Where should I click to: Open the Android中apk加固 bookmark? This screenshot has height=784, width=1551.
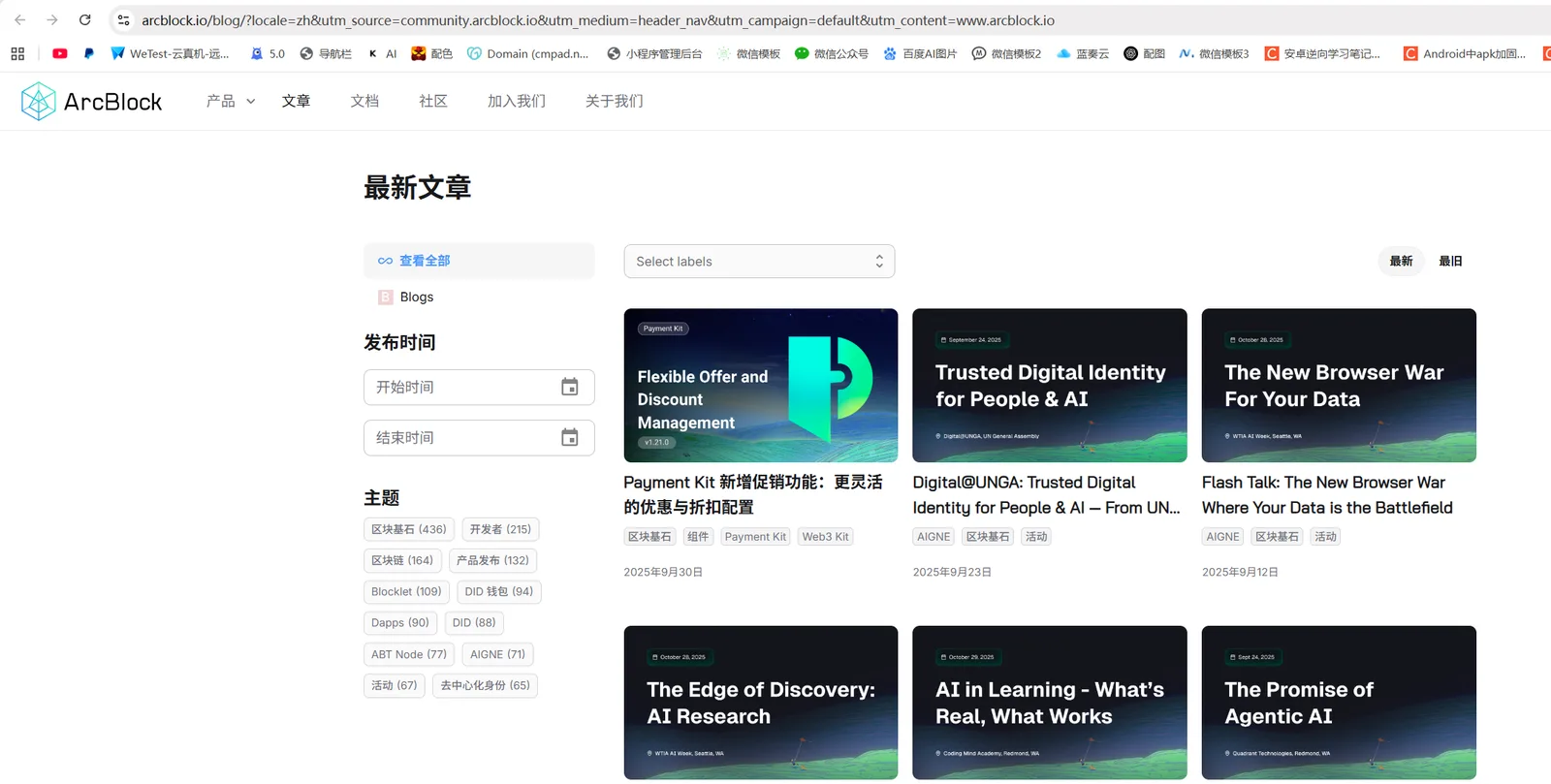tap(1465, 54)
